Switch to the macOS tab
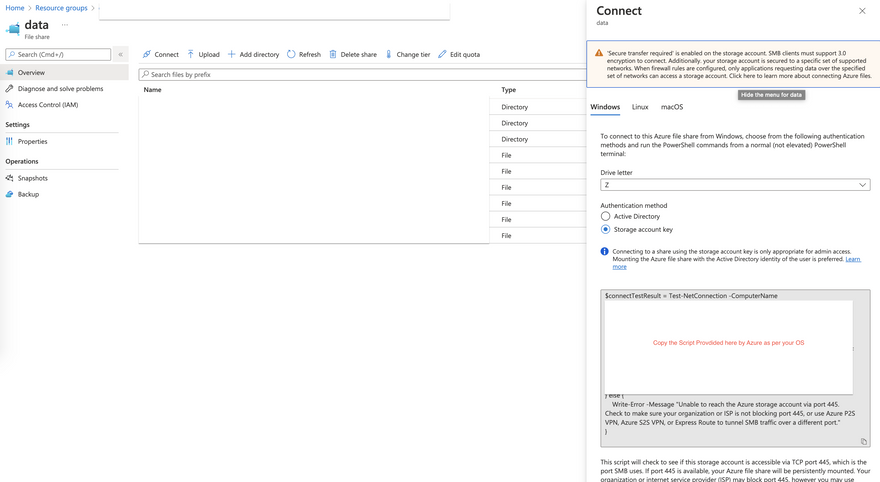 tap(672, 107)
